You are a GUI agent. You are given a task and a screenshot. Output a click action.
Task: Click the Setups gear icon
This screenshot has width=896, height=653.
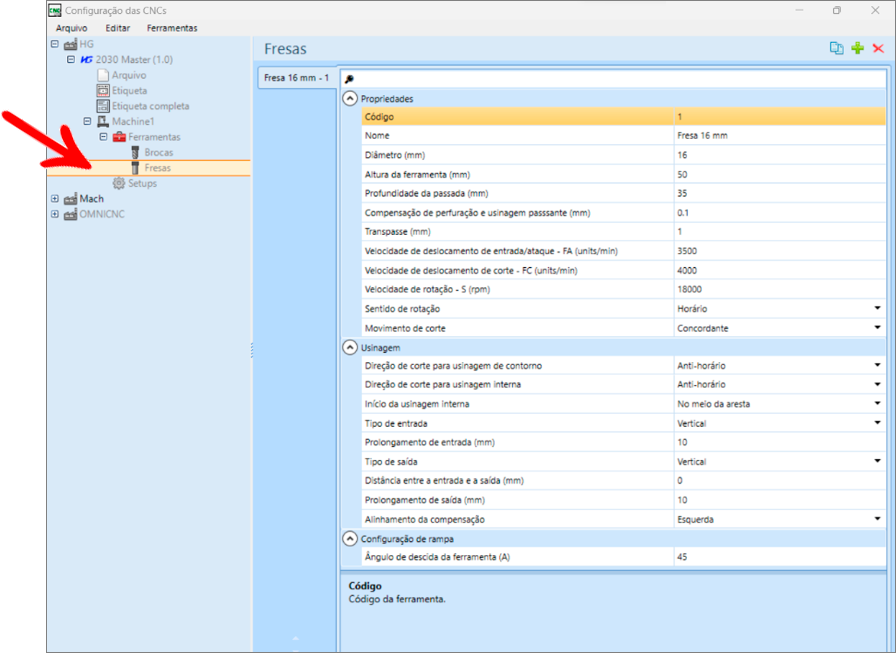[x=119, y=183]
